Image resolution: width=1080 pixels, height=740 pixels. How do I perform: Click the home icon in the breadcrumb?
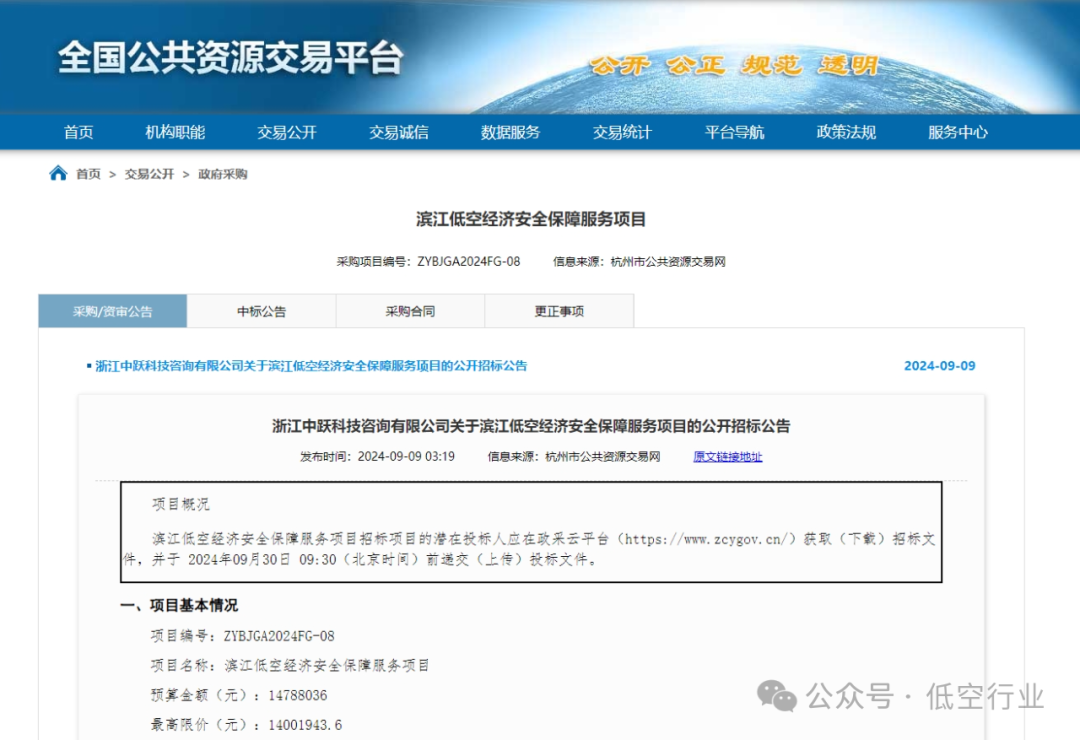click(56, 174)
